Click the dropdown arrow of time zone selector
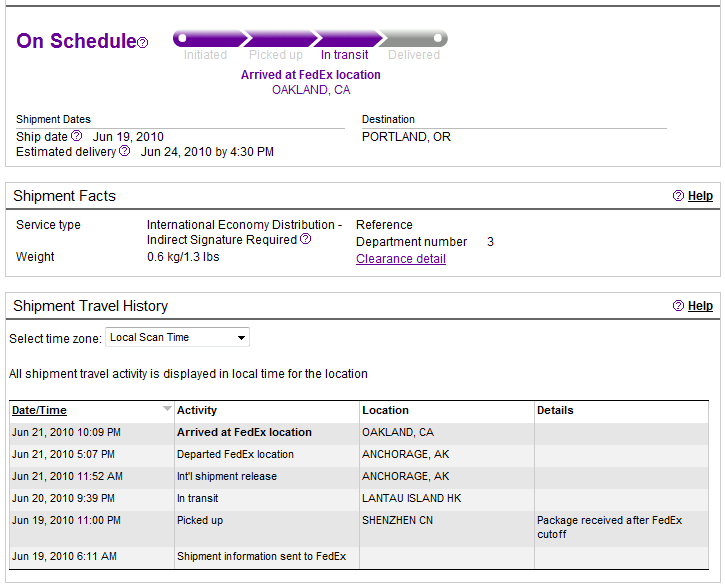 tap(241, 337)
